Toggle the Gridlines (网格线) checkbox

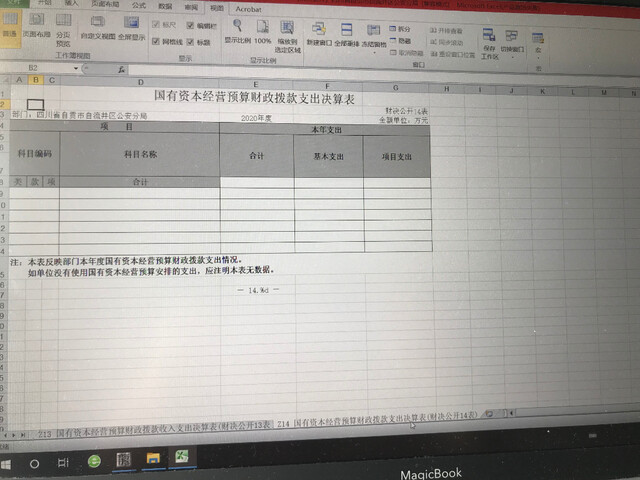pos(156,42)
